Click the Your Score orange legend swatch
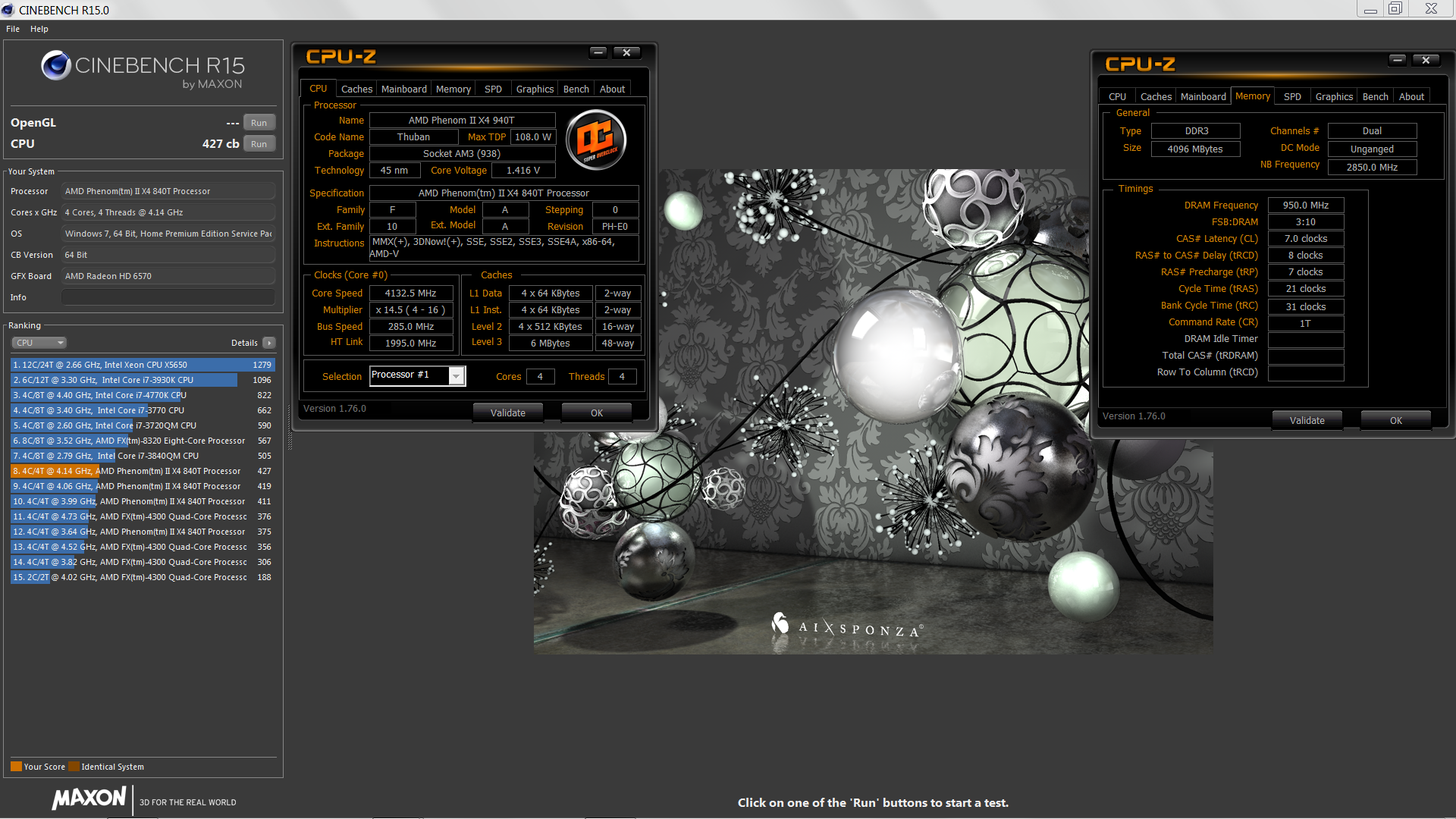The height and width of the screenshot is (819, 1456). coord(16,767)
